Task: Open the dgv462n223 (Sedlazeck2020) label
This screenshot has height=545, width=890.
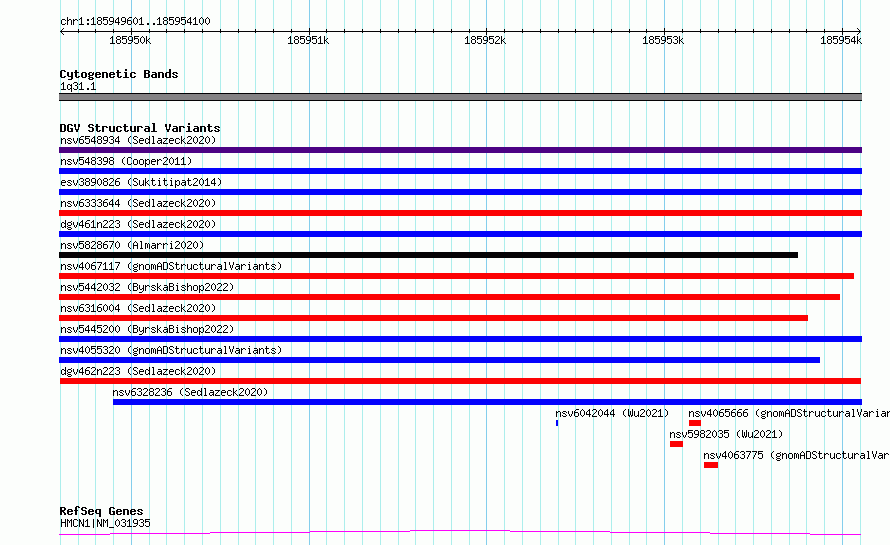Action: [x=138, y=371]
